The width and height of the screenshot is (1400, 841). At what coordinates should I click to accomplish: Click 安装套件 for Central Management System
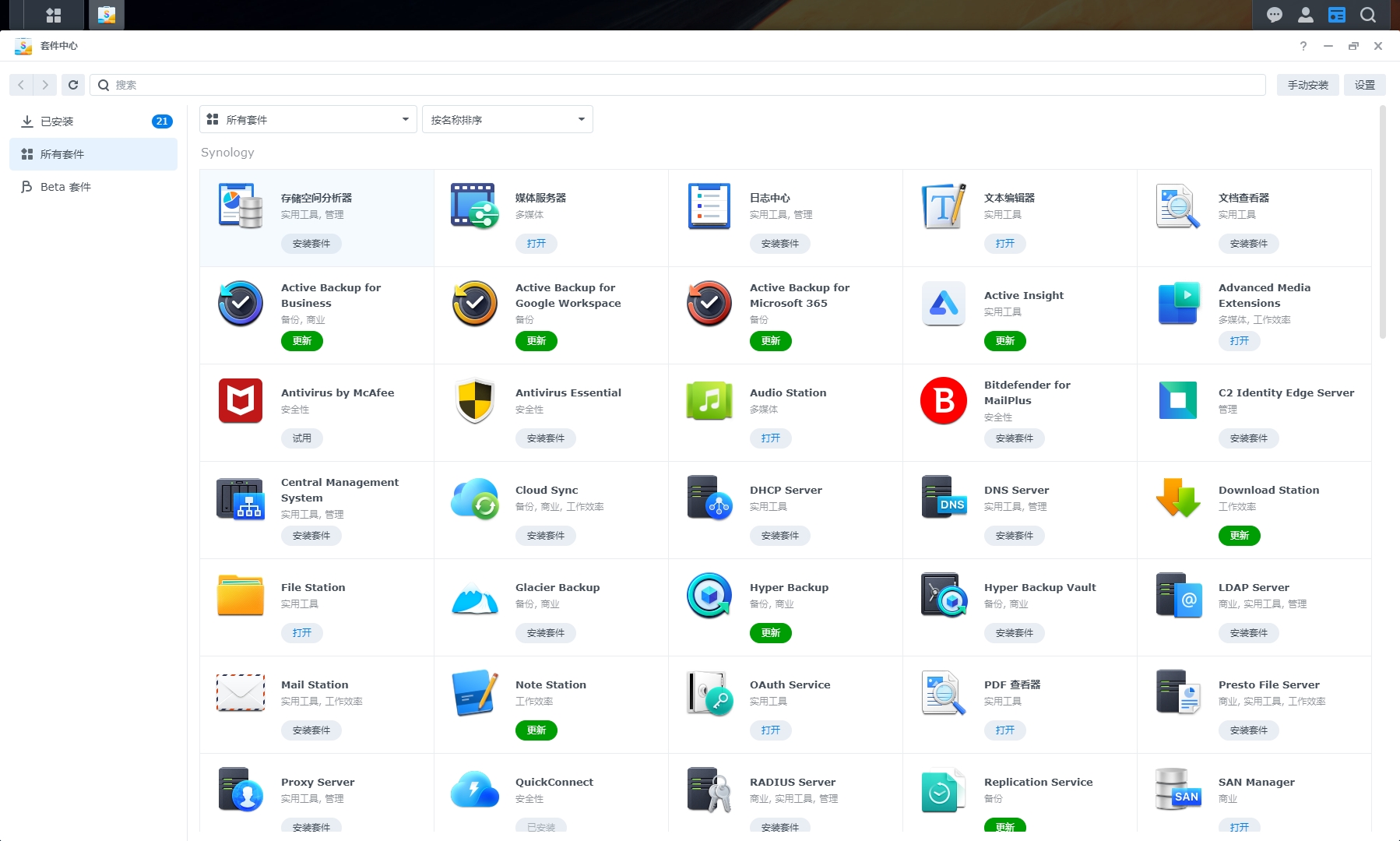point(311,536)
